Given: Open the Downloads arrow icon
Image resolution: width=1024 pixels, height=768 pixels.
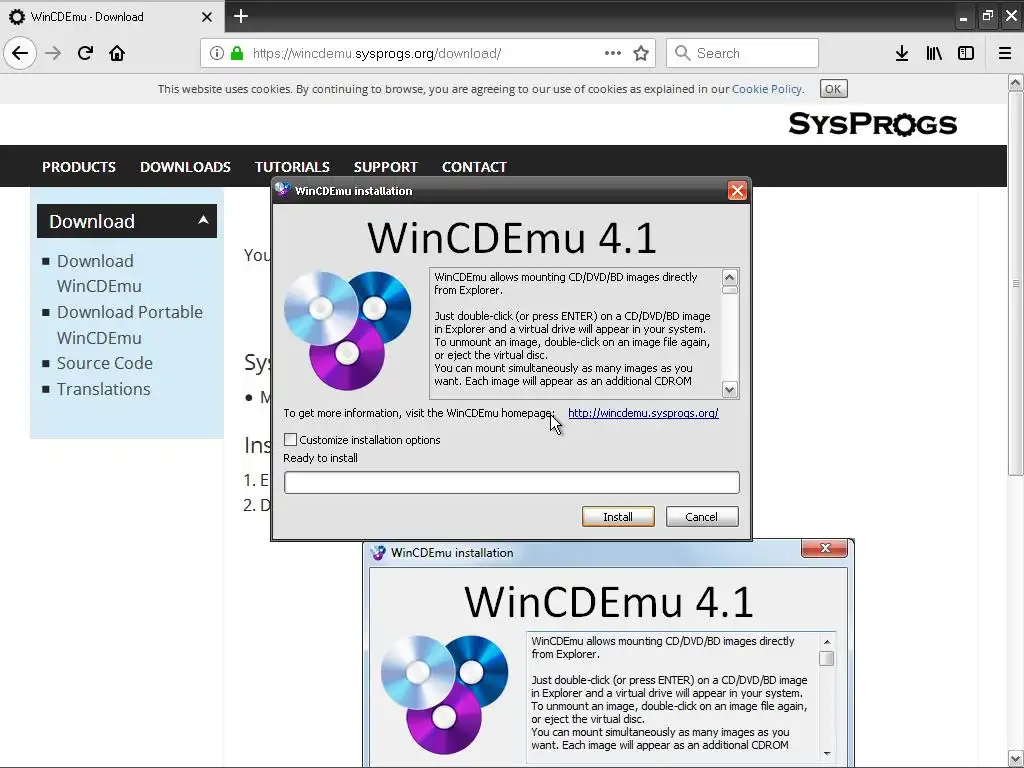Looking at the screenshot, I should click(x=902, y=53).
